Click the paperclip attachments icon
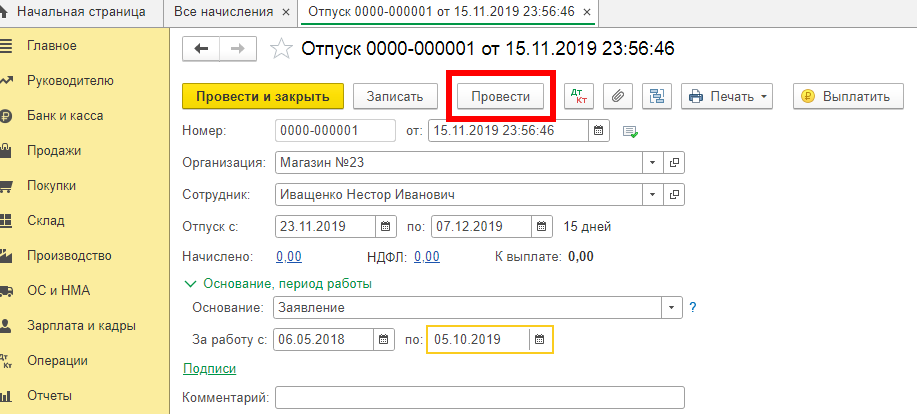Screen dimensions: 917x414 [618, 97]
